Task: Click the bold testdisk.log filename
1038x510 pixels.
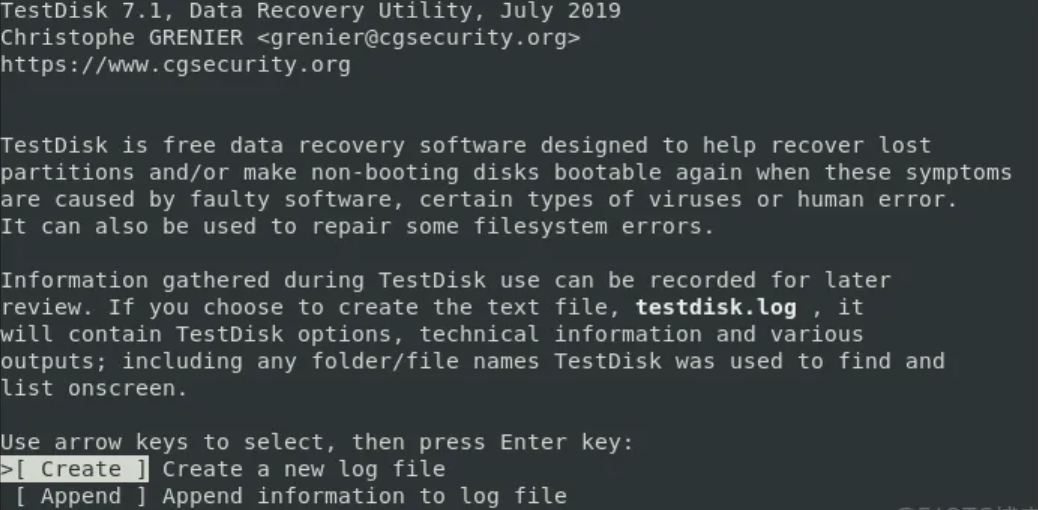Action: pyautogui.click(x=716, y=307)
